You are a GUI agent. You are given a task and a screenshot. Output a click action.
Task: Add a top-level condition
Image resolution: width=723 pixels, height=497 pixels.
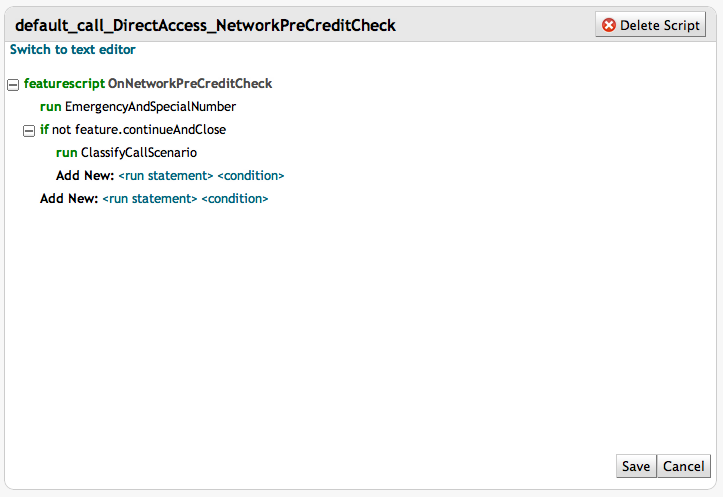pos(235,199)
